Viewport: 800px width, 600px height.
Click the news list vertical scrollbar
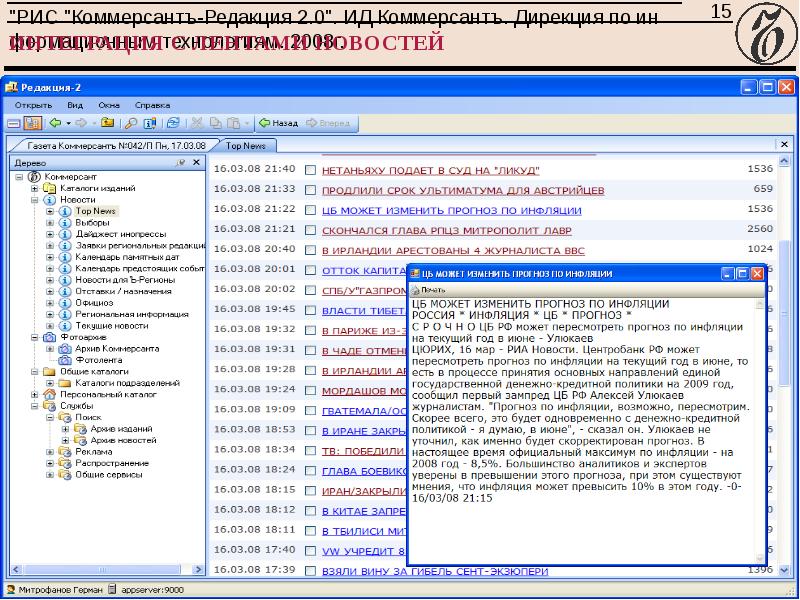point(786,360)
